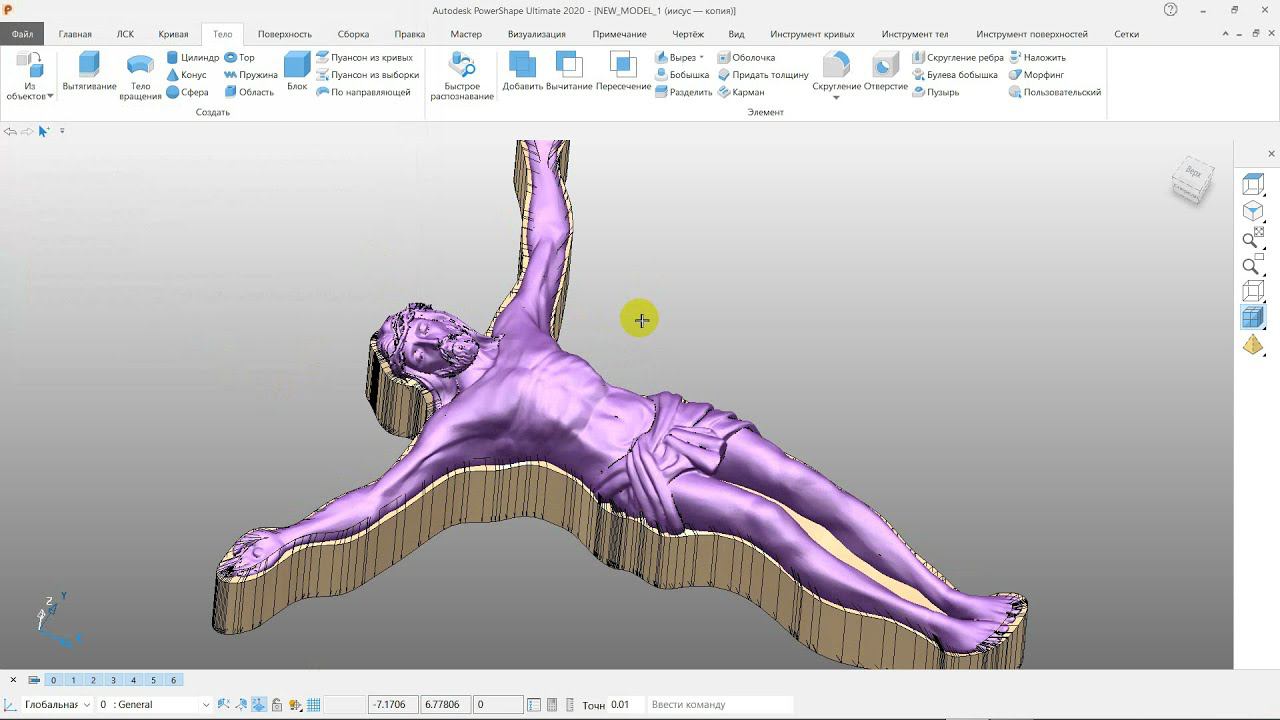Apply the Добавить boolean operation
1280x720 pixels.
pos(522,72)
